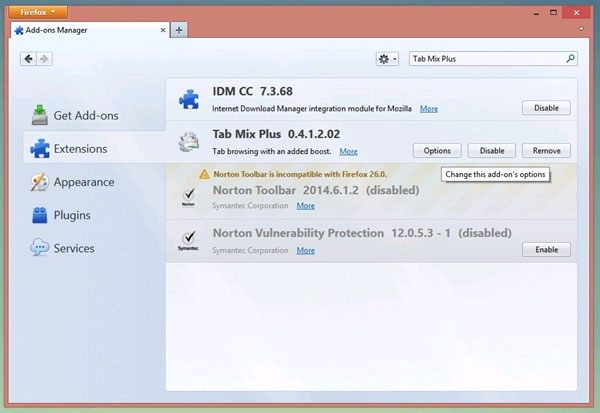Open More link for Norton Vulnerability Protection
This screenshot has height=413, width=600.
point(305,251)
